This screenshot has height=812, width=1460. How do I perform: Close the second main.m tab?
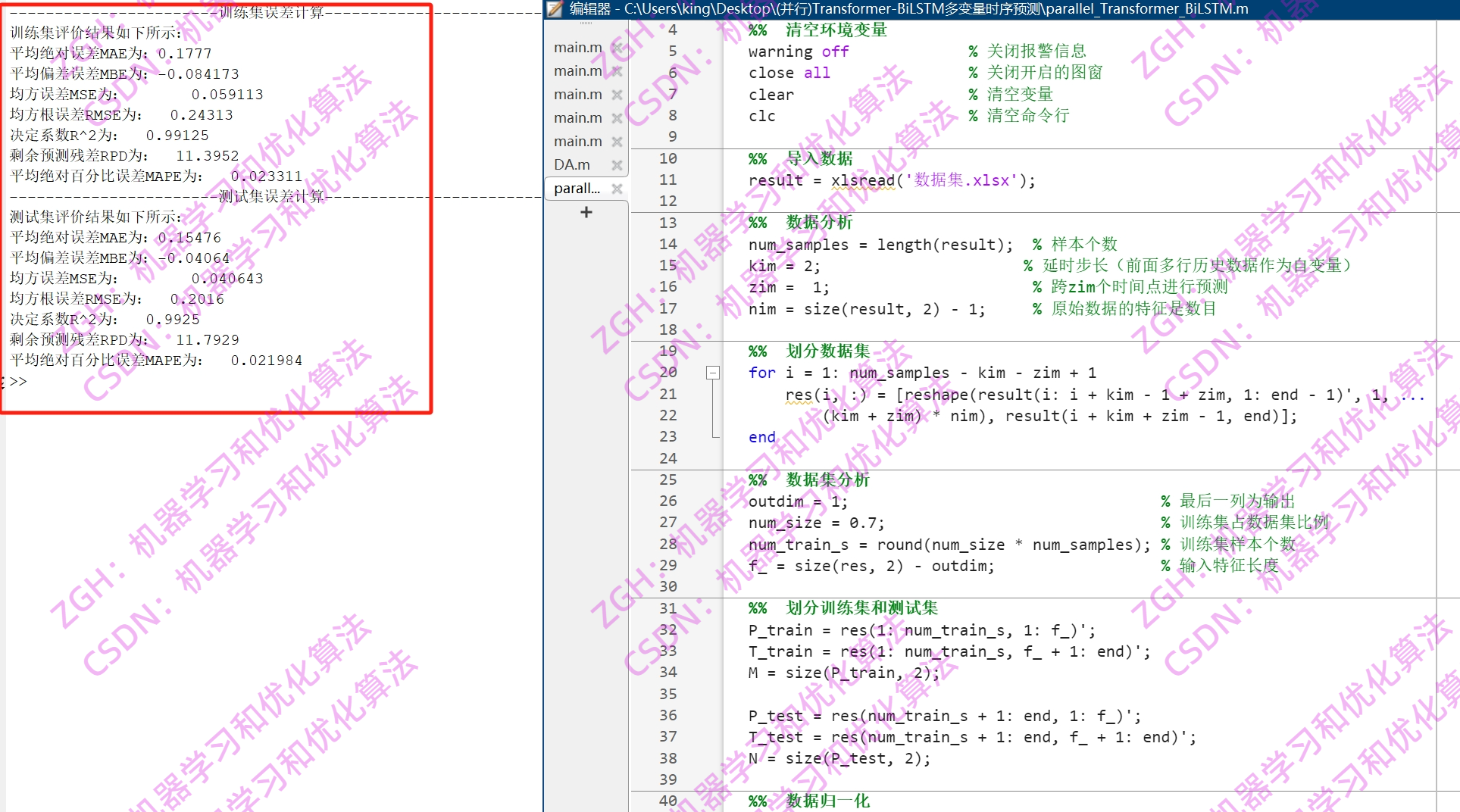617,70
